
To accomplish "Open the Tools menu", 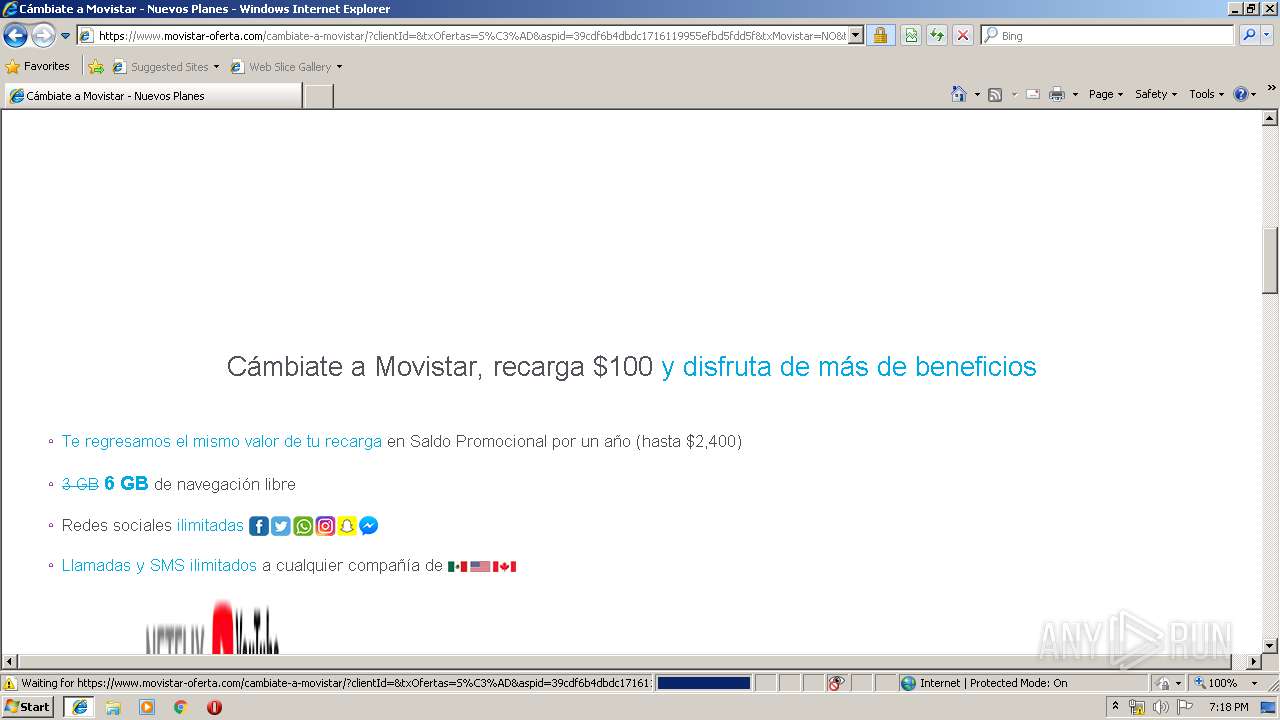I will point(1206,94).
